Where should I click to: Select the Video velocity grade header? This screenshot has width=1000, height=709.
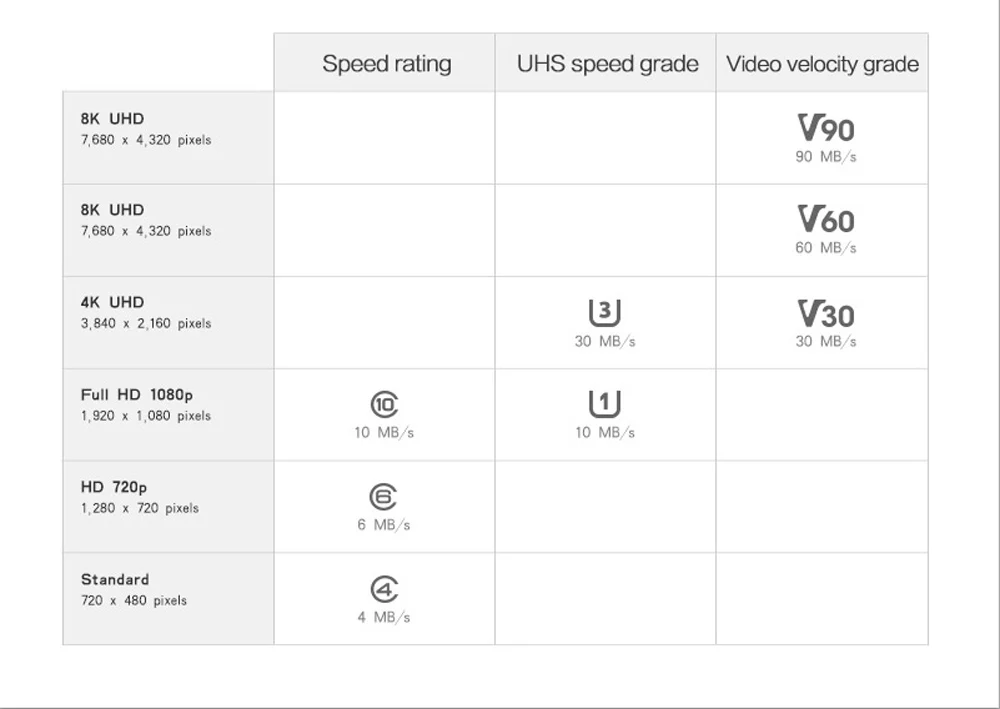(822, 64)
